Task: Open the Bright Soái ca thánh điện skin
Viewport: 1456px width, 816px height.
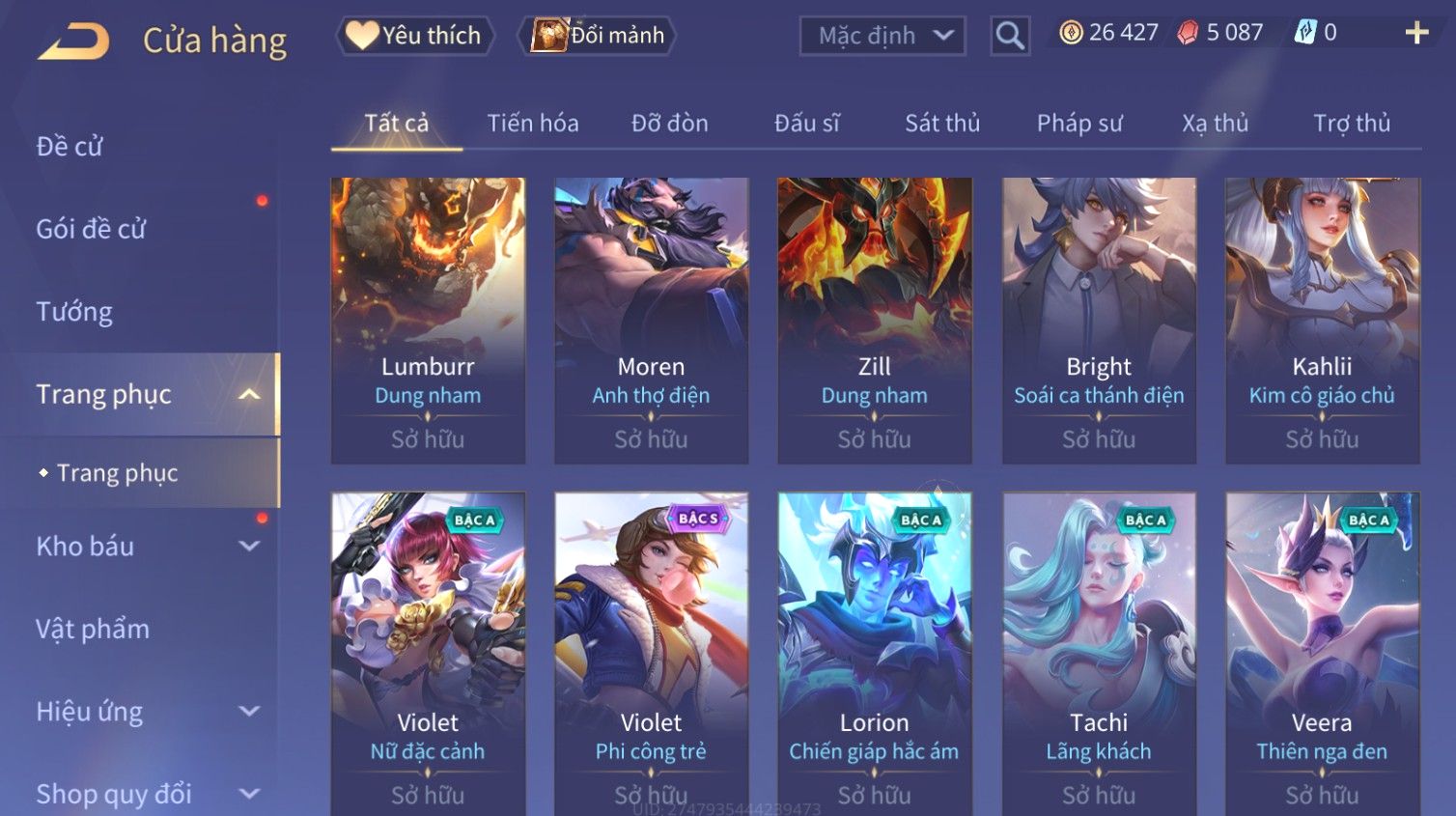Action: [1099, 321]
